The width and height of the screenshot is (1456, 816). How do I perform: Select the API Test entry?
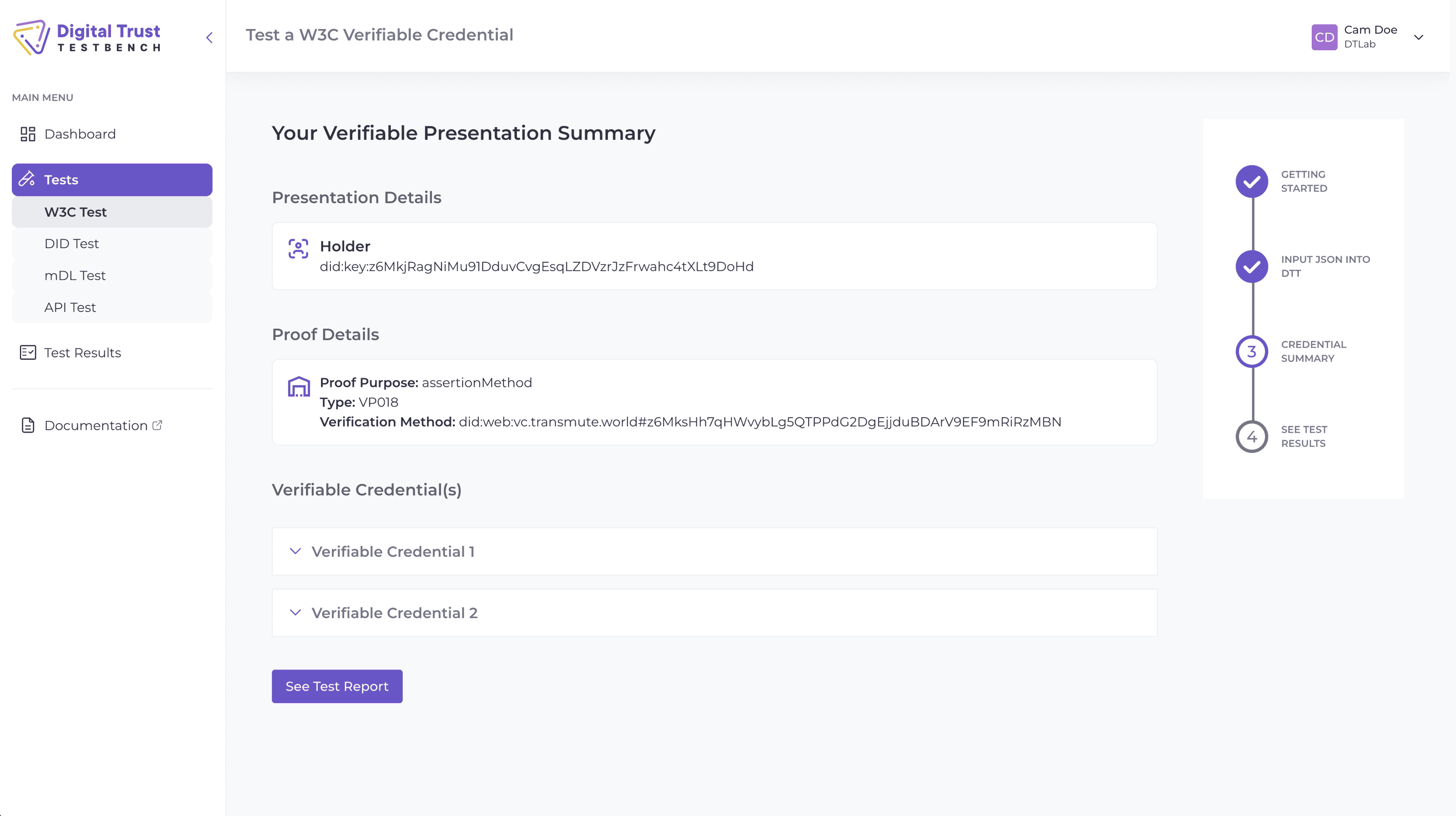point(70,307)
